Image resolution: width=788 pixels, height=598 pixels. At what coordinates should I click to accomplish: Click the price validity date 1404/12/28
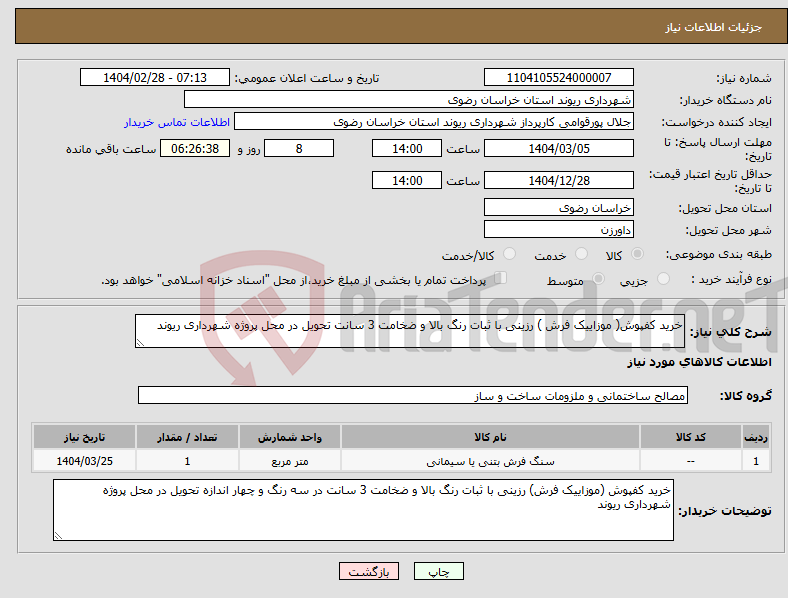(x=559, y=180)
